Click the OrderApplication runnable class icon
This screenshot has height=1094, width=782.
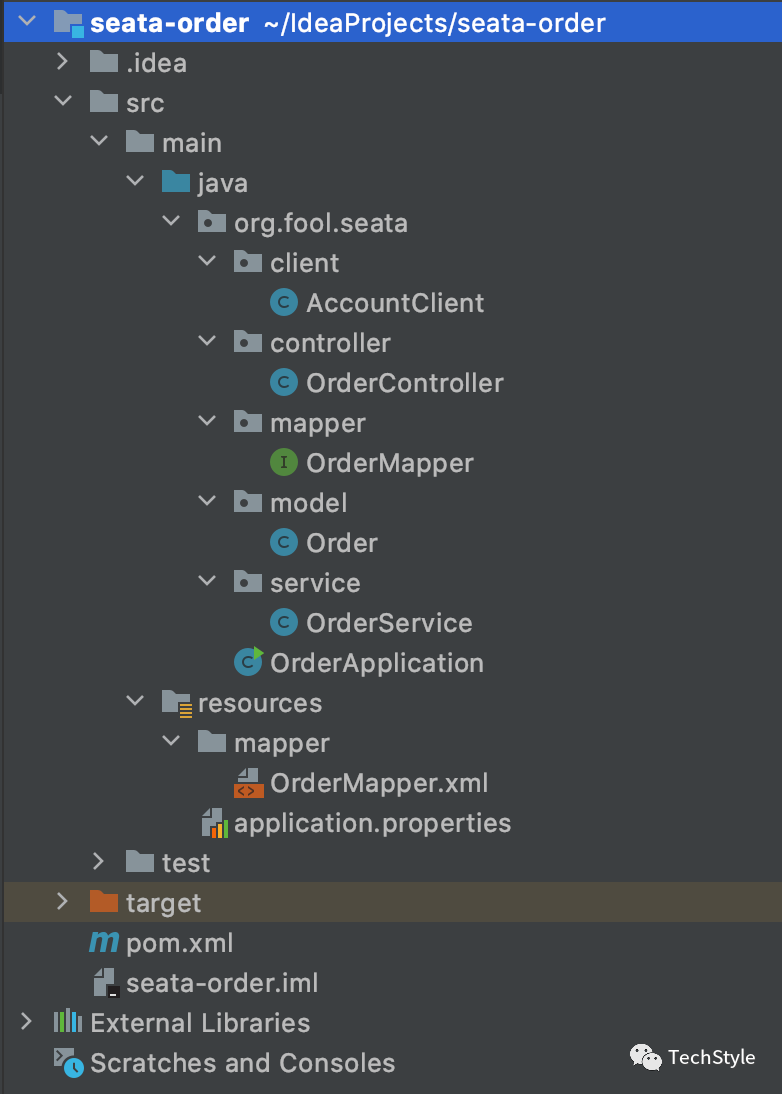click(248, 662)
